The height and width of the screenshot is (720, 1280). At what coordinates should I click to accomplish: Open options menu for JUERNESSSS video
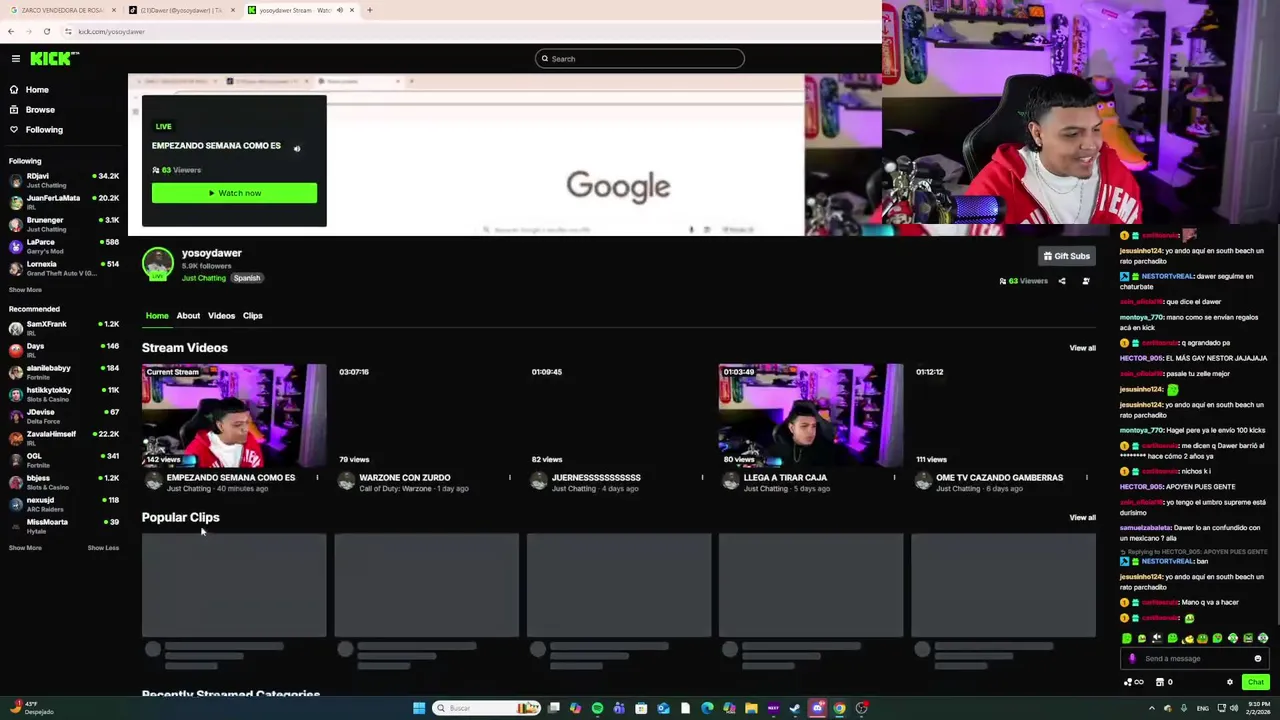point(702,478)
